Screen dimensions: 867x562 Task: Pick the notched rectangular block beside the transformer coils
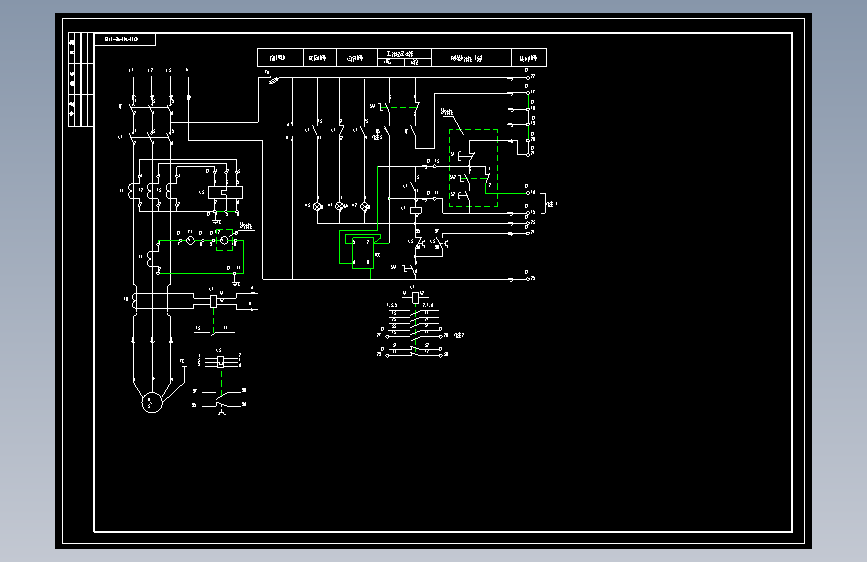coord(225,192)
